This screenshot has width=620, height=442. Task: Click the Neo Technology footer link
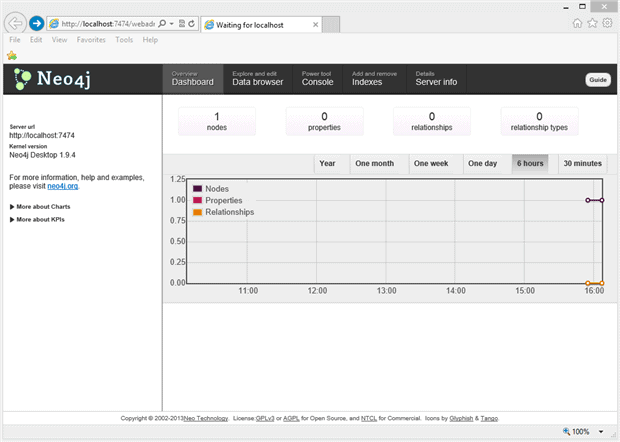point(206,418)
